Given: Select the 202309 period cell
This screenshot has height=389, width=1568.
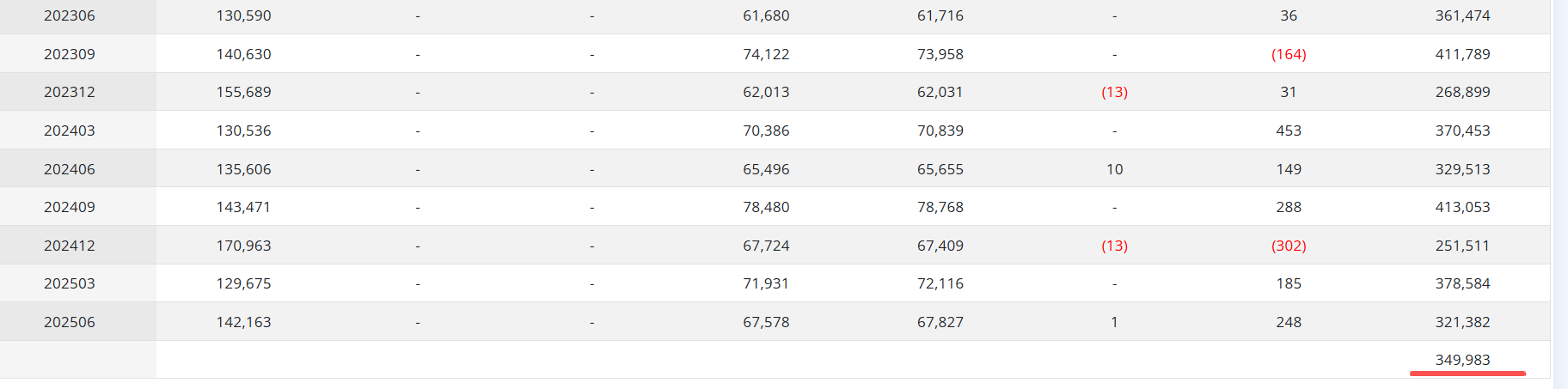Looking at the screenshot, I should (x=70, y=54).
